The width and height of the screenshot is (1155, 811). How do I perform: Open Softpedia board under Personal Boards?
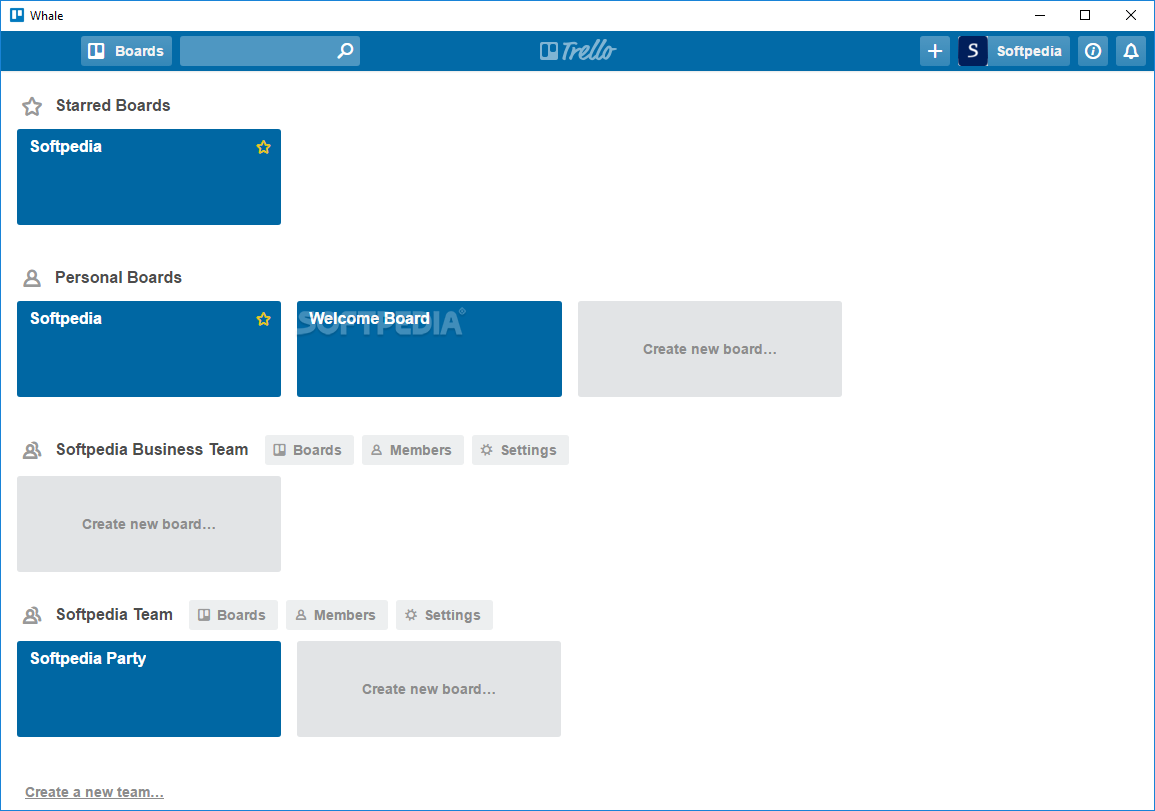pyautogui.click(x=149, y=349)
